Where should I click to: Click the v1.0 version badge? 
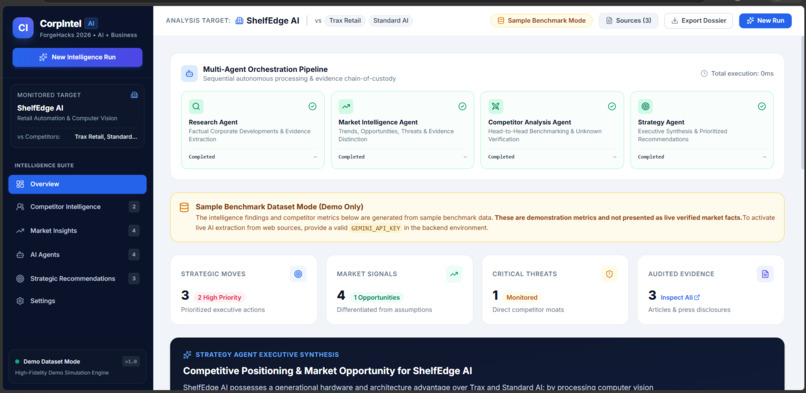[131, 362]
